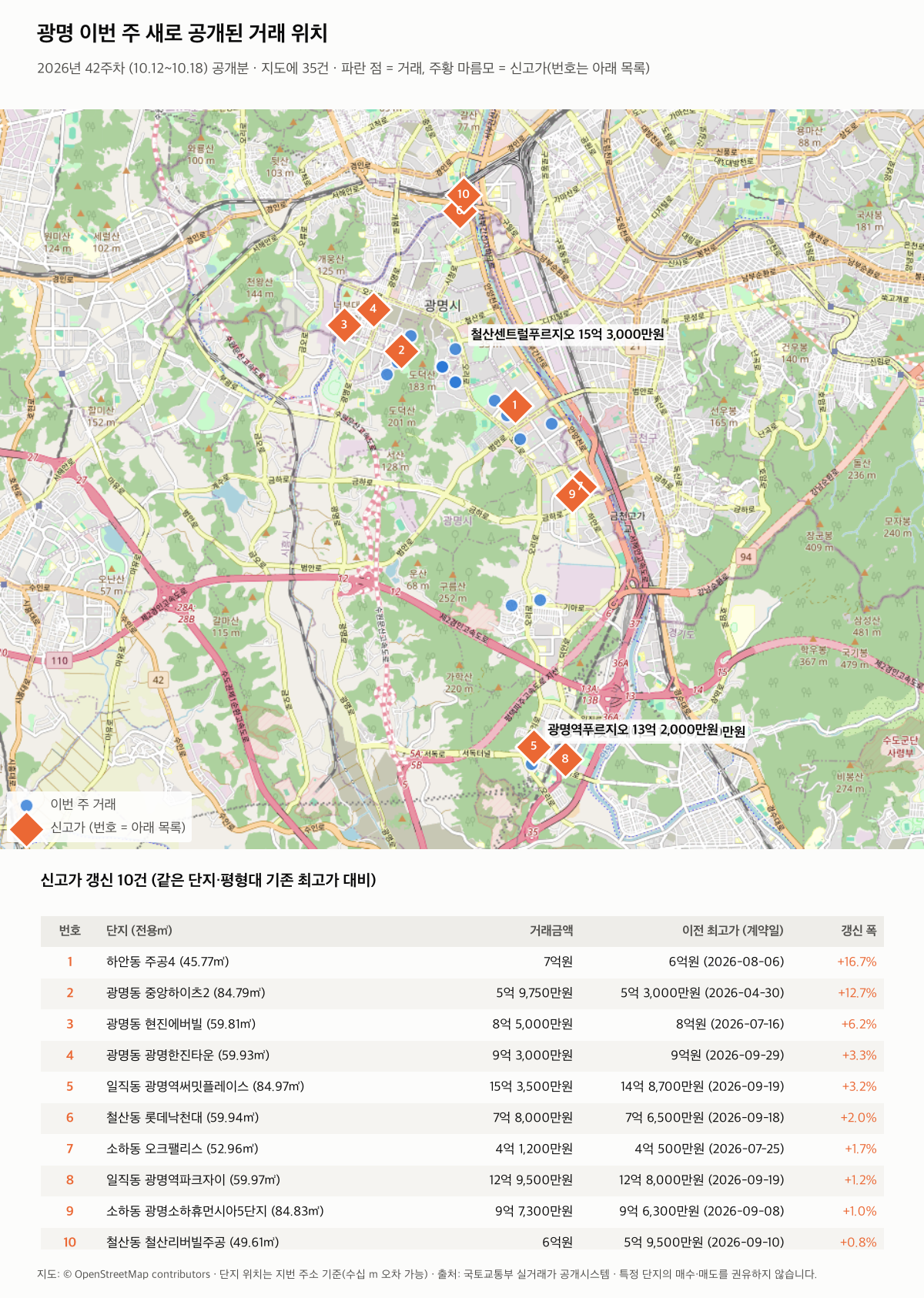Click the route 42 highway shield
924x1298 pixels.
(x=159, y=680)
